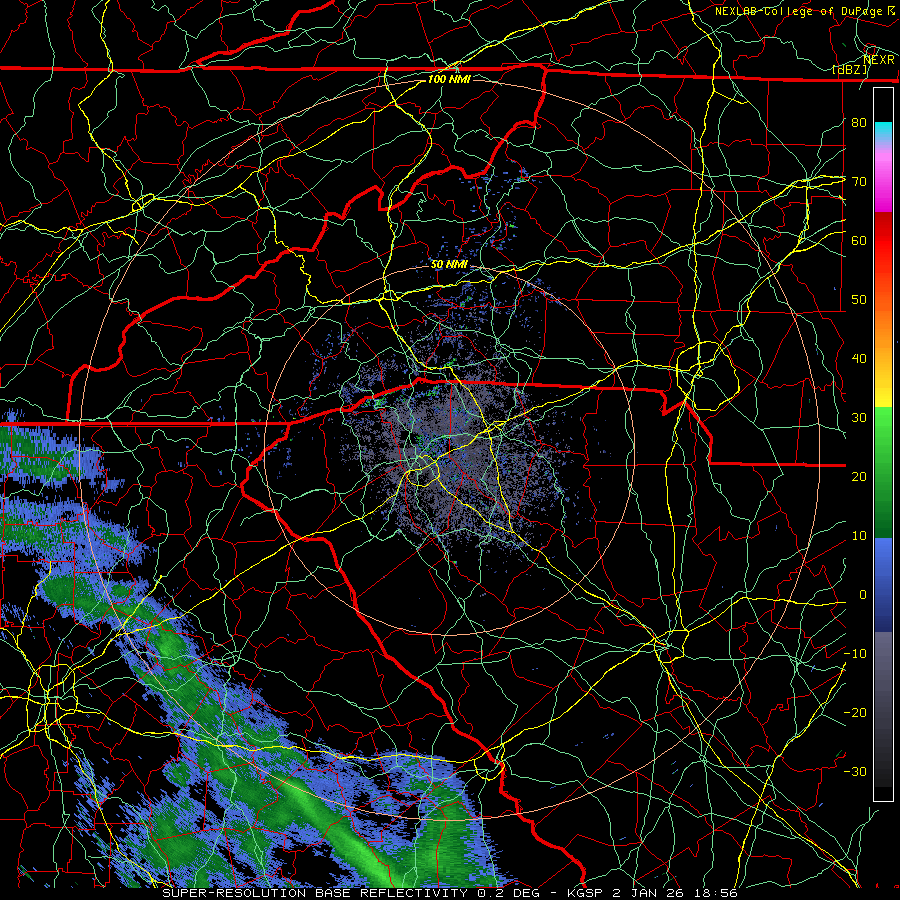900x900 pixels.
Task: Click the 40 value on the dBZ scale
Action: pos(859,359)
